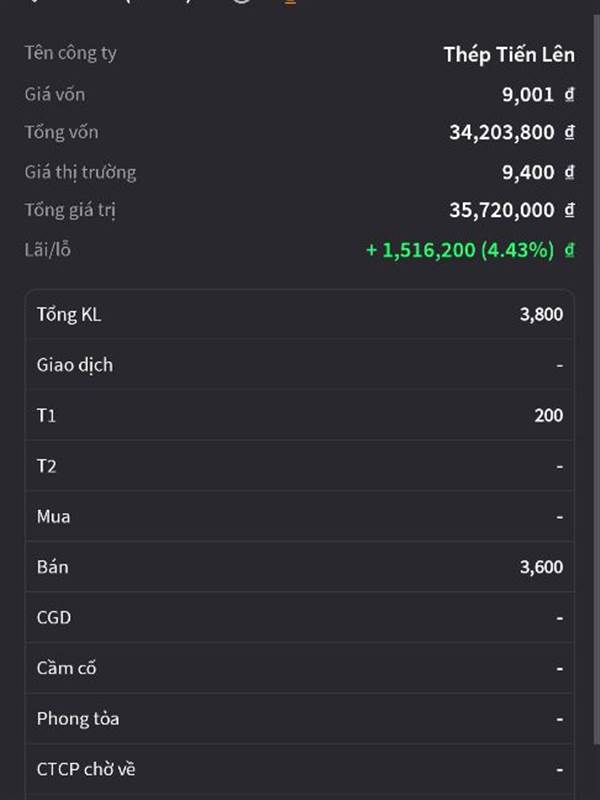Image resolution: width=600 pixels, height=800 pixels.
Task: Click the Bán quantity 3,600
Action: point(541,567)
